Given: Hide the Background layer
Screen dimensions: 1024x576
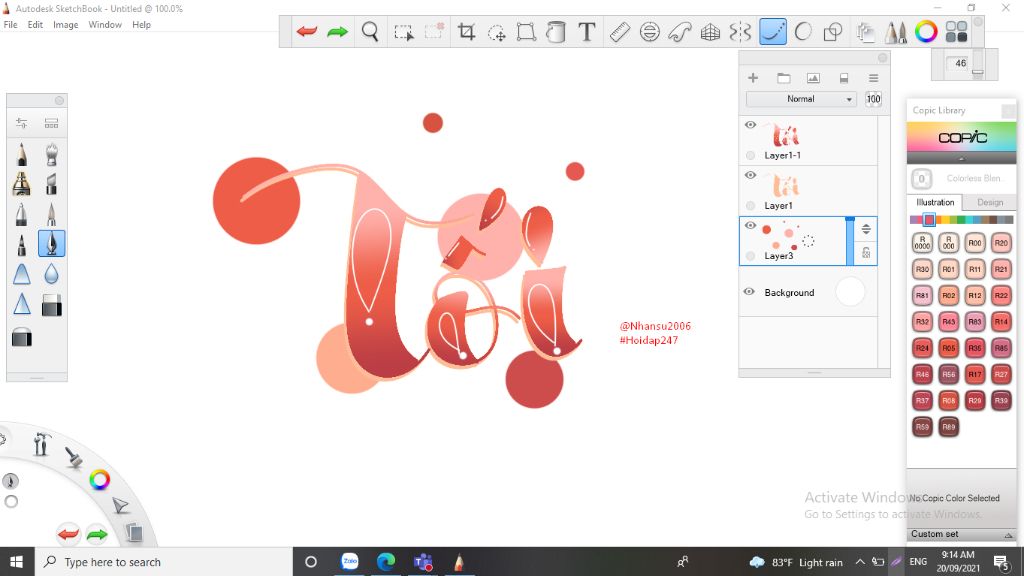Looking at the screenshot, I should tap(749, 291).
